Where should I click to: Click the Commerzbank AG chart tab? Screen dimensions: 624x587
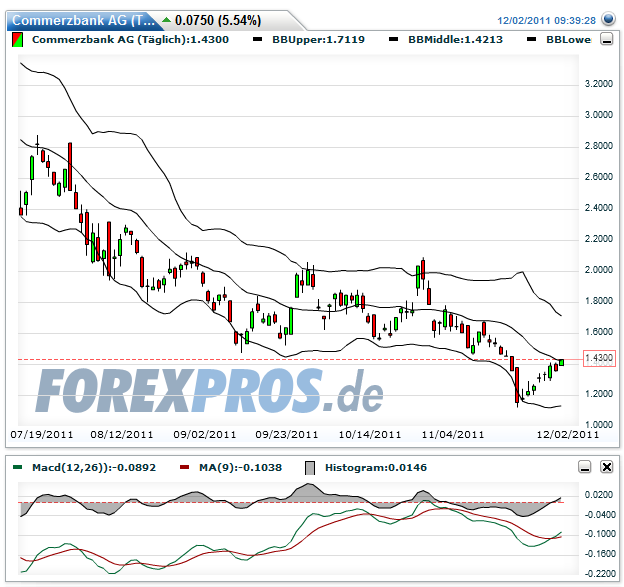click(84, 20)
